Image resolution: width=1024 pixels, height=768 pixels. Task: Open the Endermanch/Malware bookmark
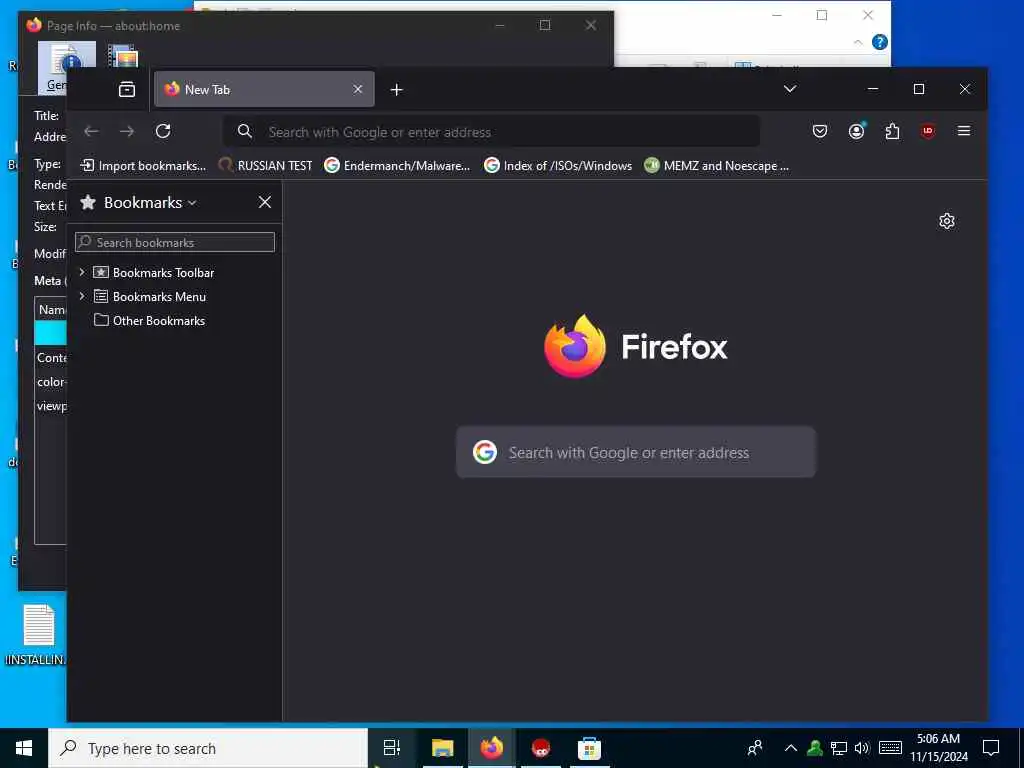click(398, 166)
